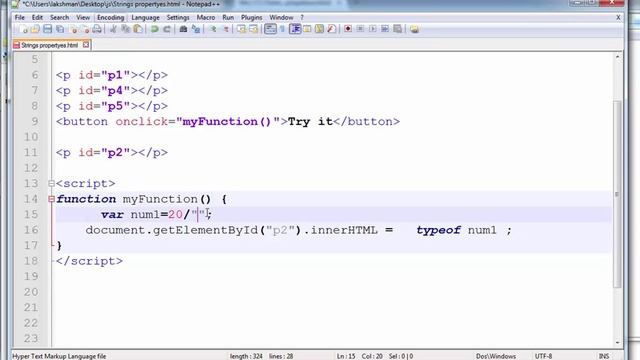Open the Function list toolbar icon

pyautogui.click(x=332, y=29)
